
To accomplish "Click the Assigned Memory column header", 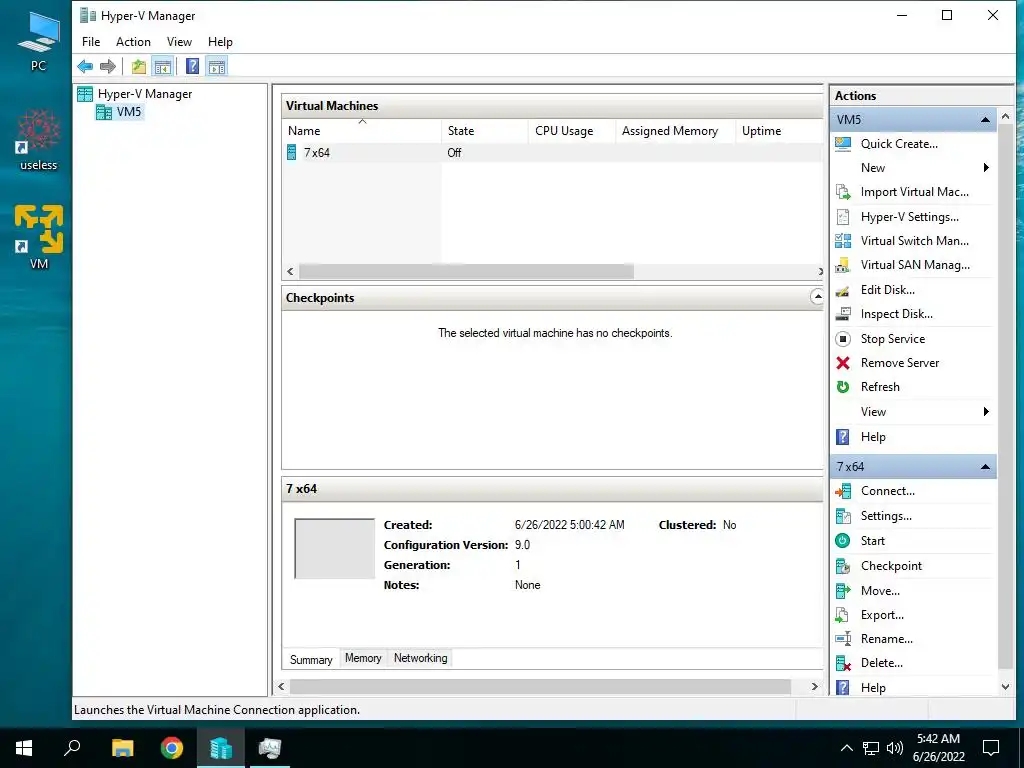I will click(x=675, y=131).
